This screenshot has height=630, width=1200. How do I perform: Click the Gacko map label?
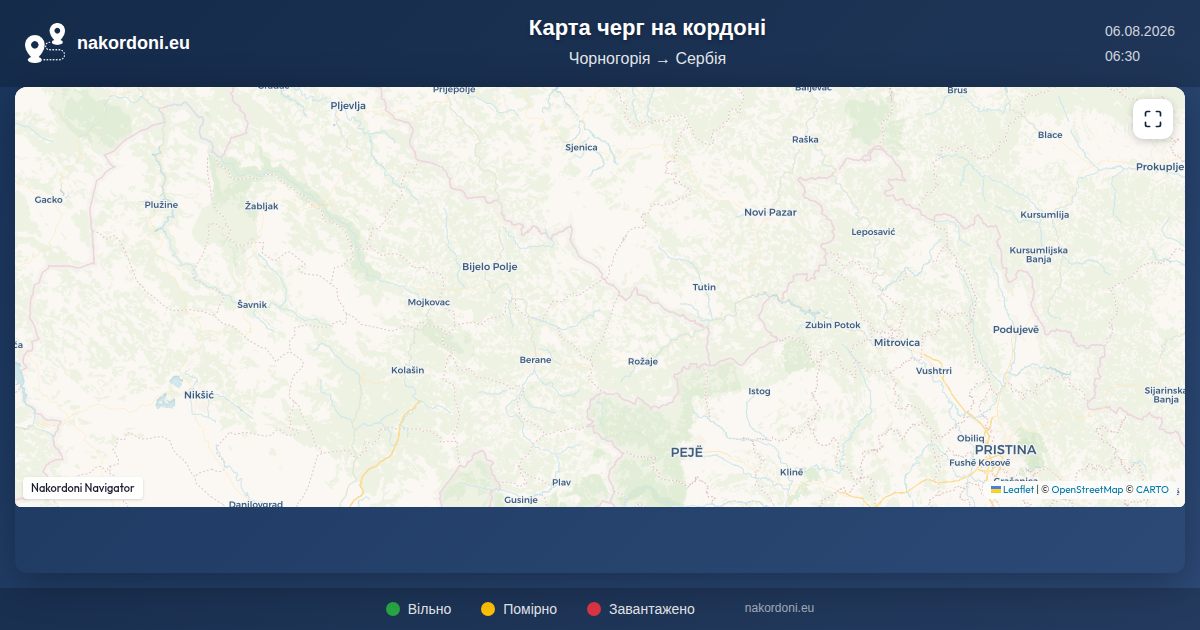(x=48, y=200)
